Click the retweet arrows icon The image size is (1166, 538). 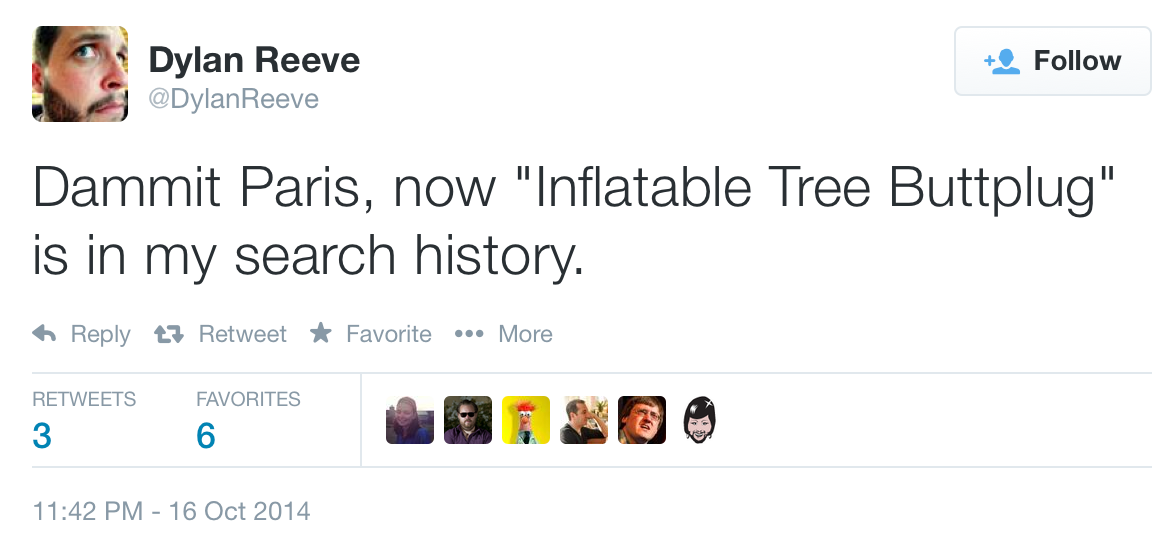[167, 334]
